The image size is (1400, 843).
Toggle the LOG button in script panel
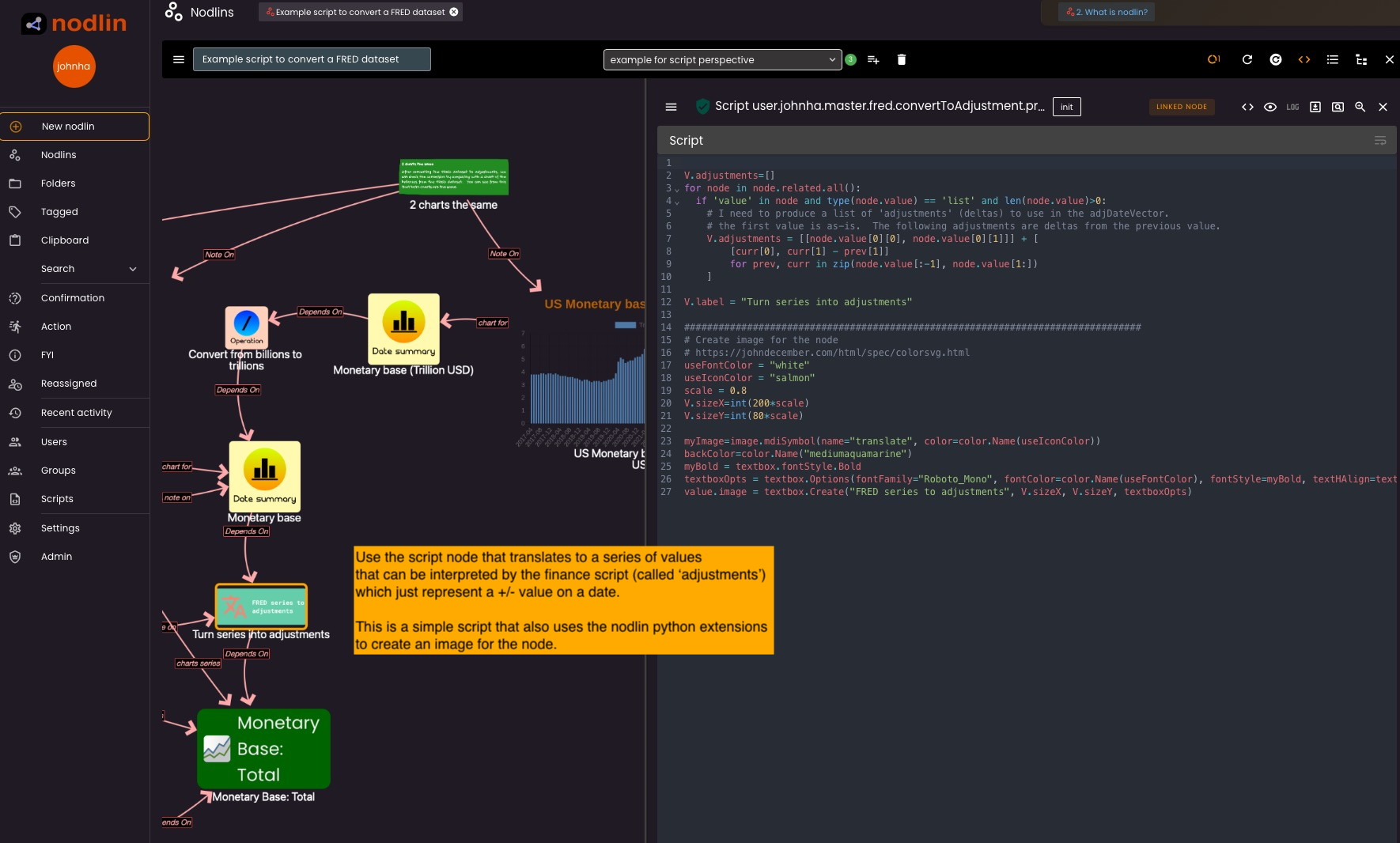1292,107
